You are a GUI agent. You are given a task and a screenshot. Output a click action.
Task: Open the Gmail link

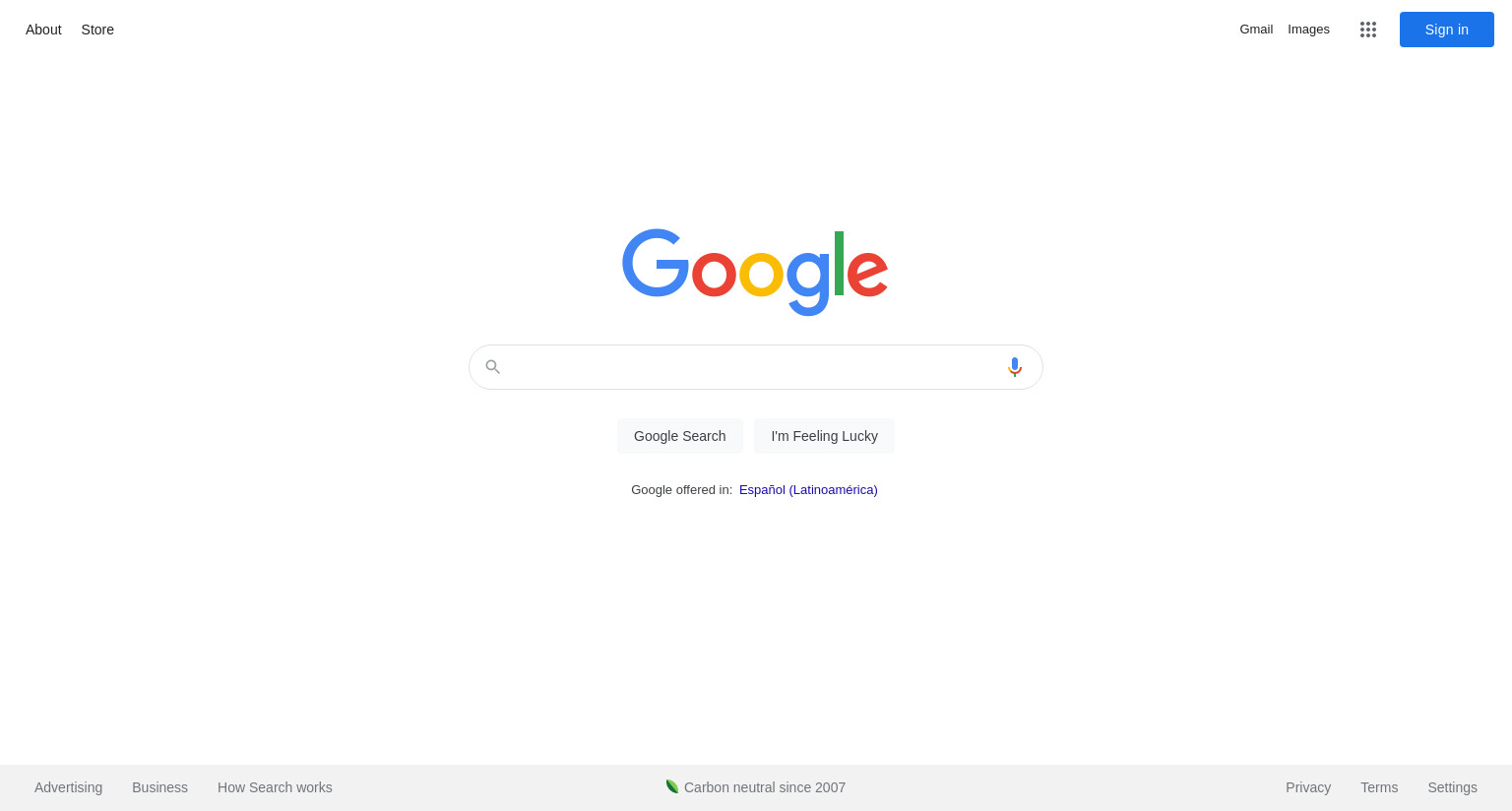pyautogui.click(x=1256, y=30)
